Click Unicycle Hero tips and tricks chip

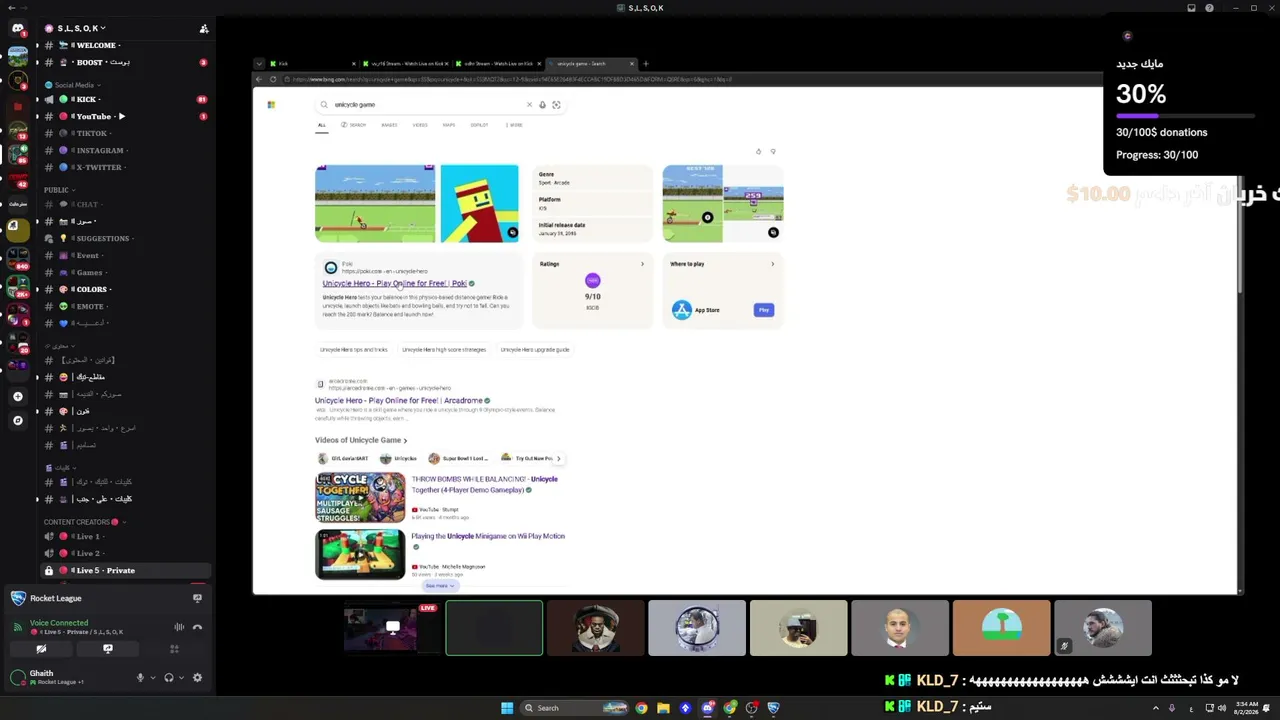pyautogui.click(x=353, y=350)
